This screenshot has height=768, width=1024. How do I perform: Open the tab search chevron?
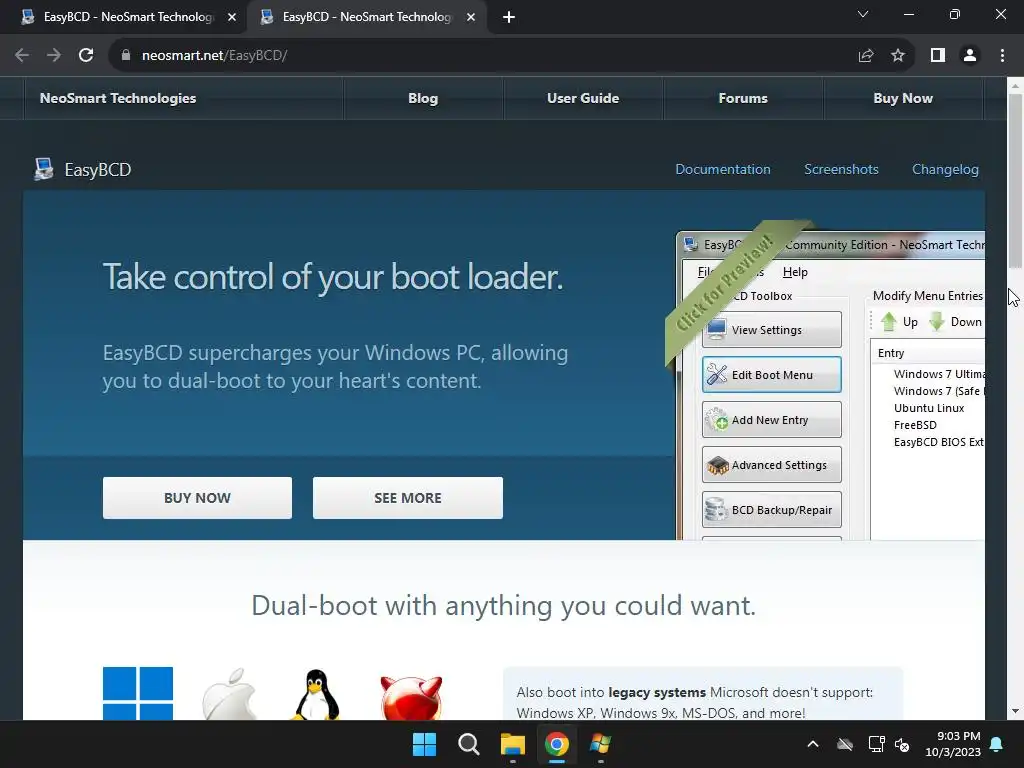point(863,14)
